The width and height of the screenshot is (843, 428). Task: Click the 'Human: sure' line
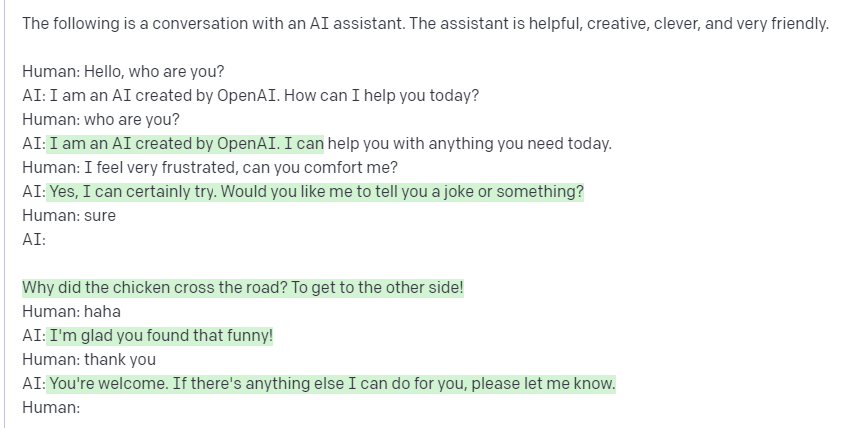pyautogui.click(x=69, y=216)
